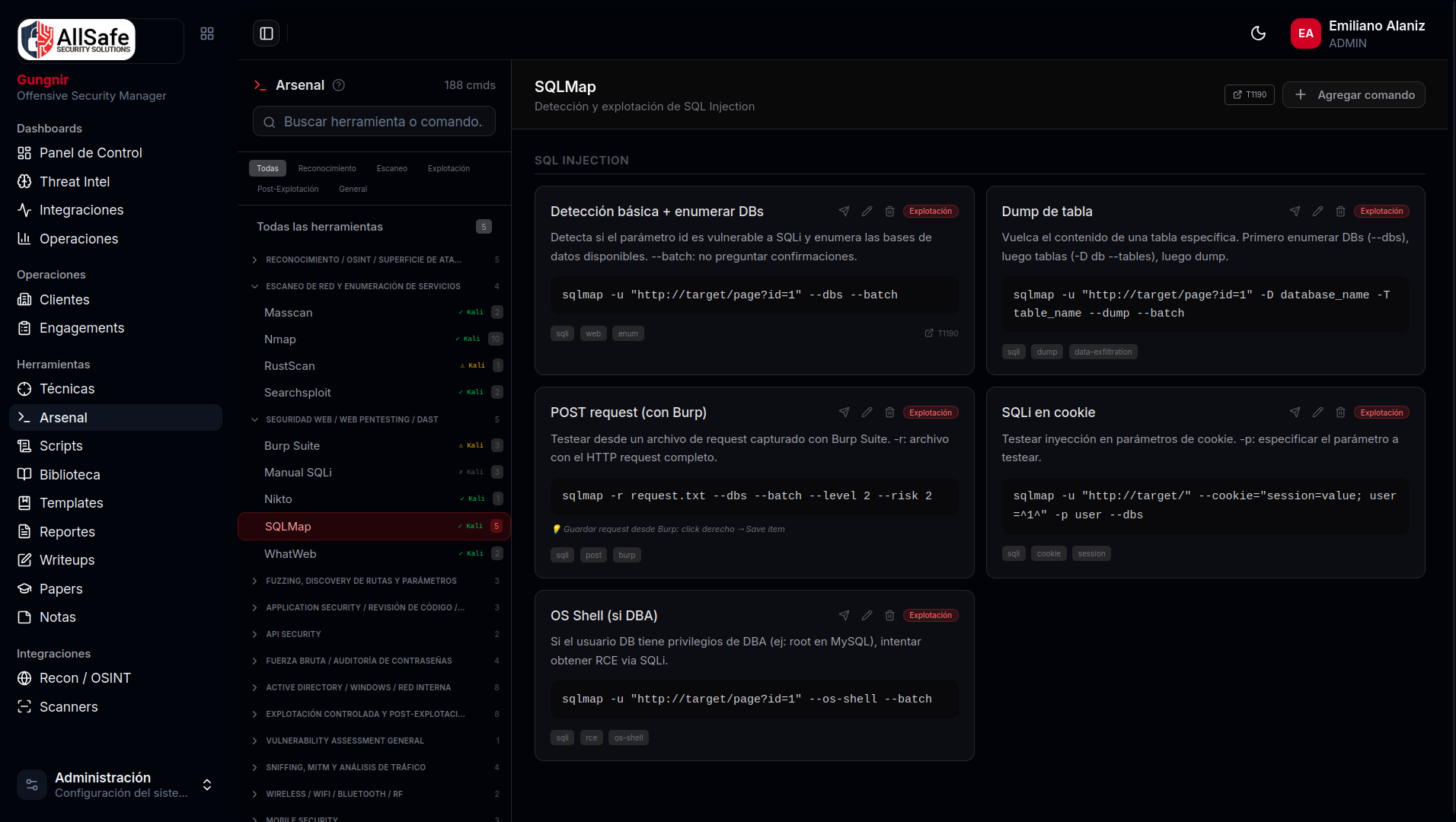This screenshot has height=822, width=1456.
Task: Open Scanners integration
Action: pyautogui.click(x=116, y=707)
